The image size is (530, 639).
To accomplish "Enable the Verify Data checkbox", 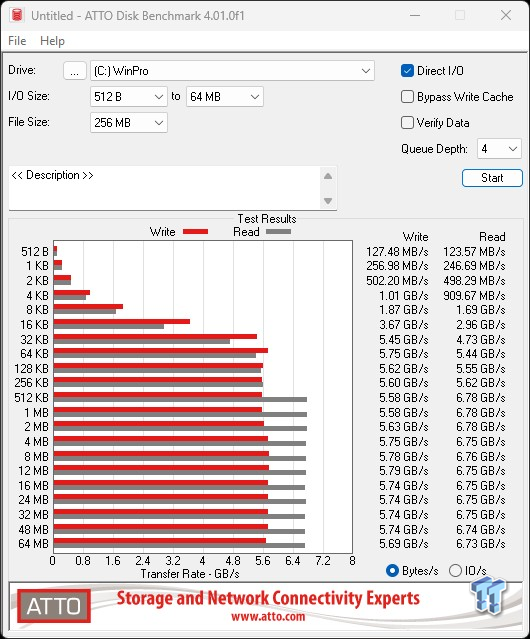I will (407, 123).
